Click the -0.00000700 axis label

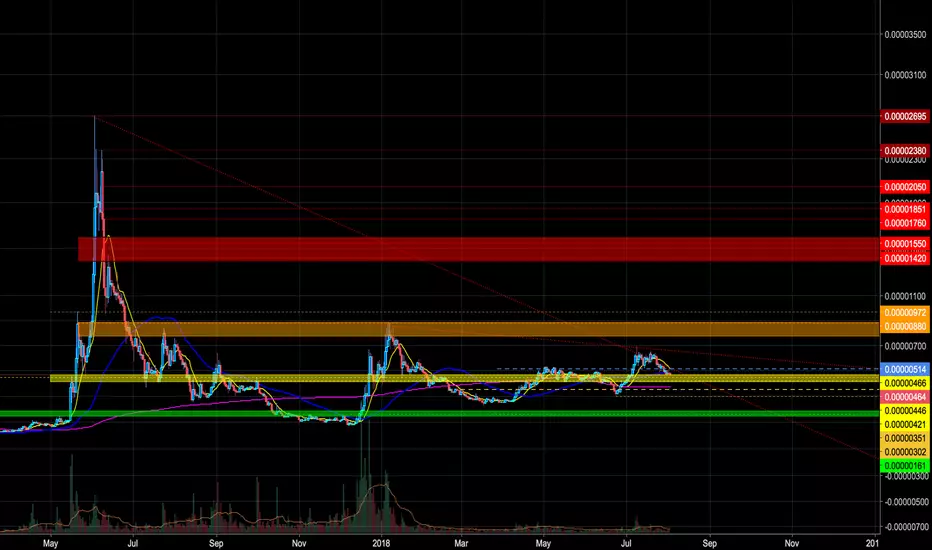tap(905, 527)
